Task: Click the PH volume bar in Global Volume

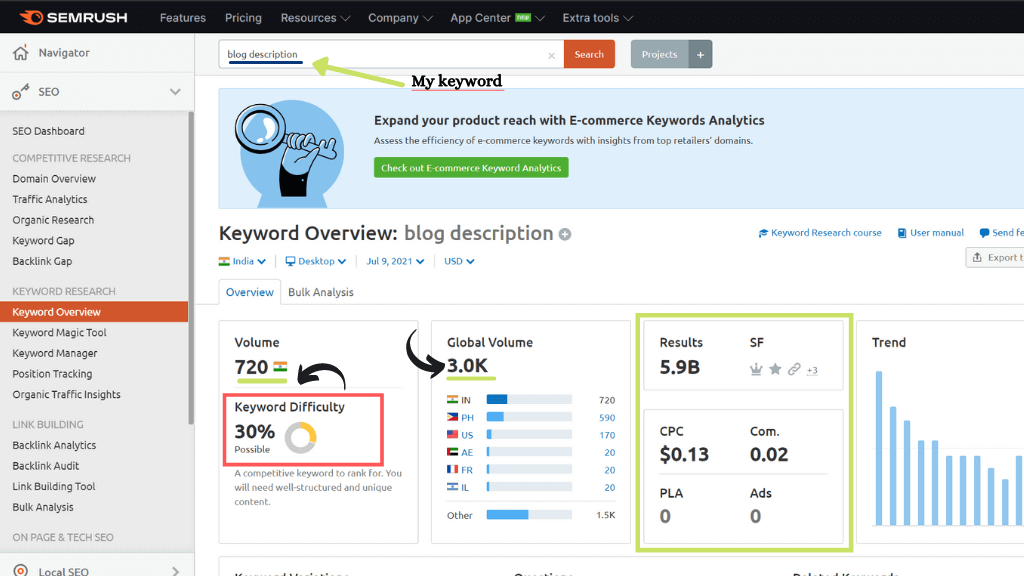Action: [x=529, y=417]
